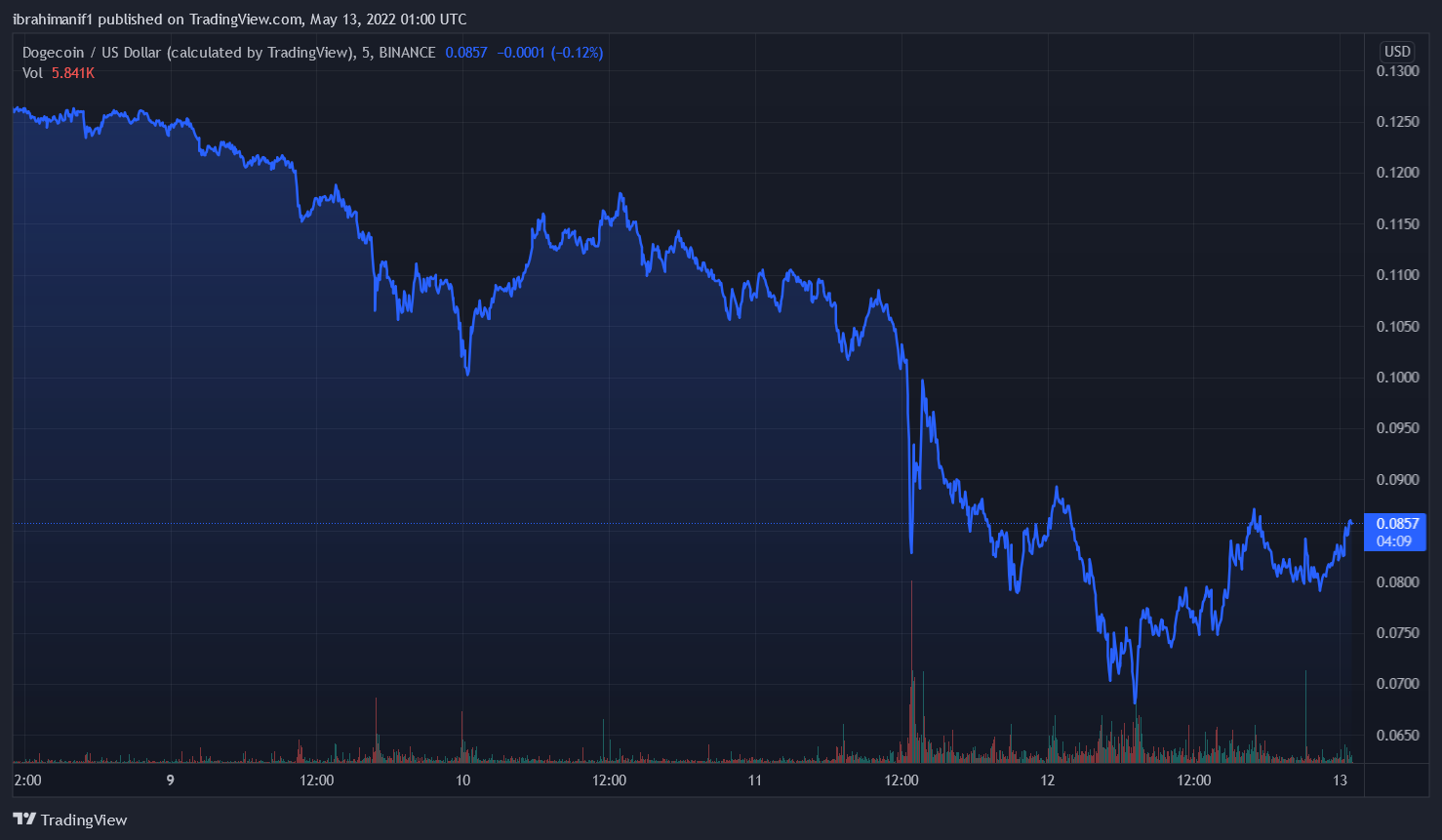Click the TradingView wordmark text at bottom

click(x=84, y=820)
